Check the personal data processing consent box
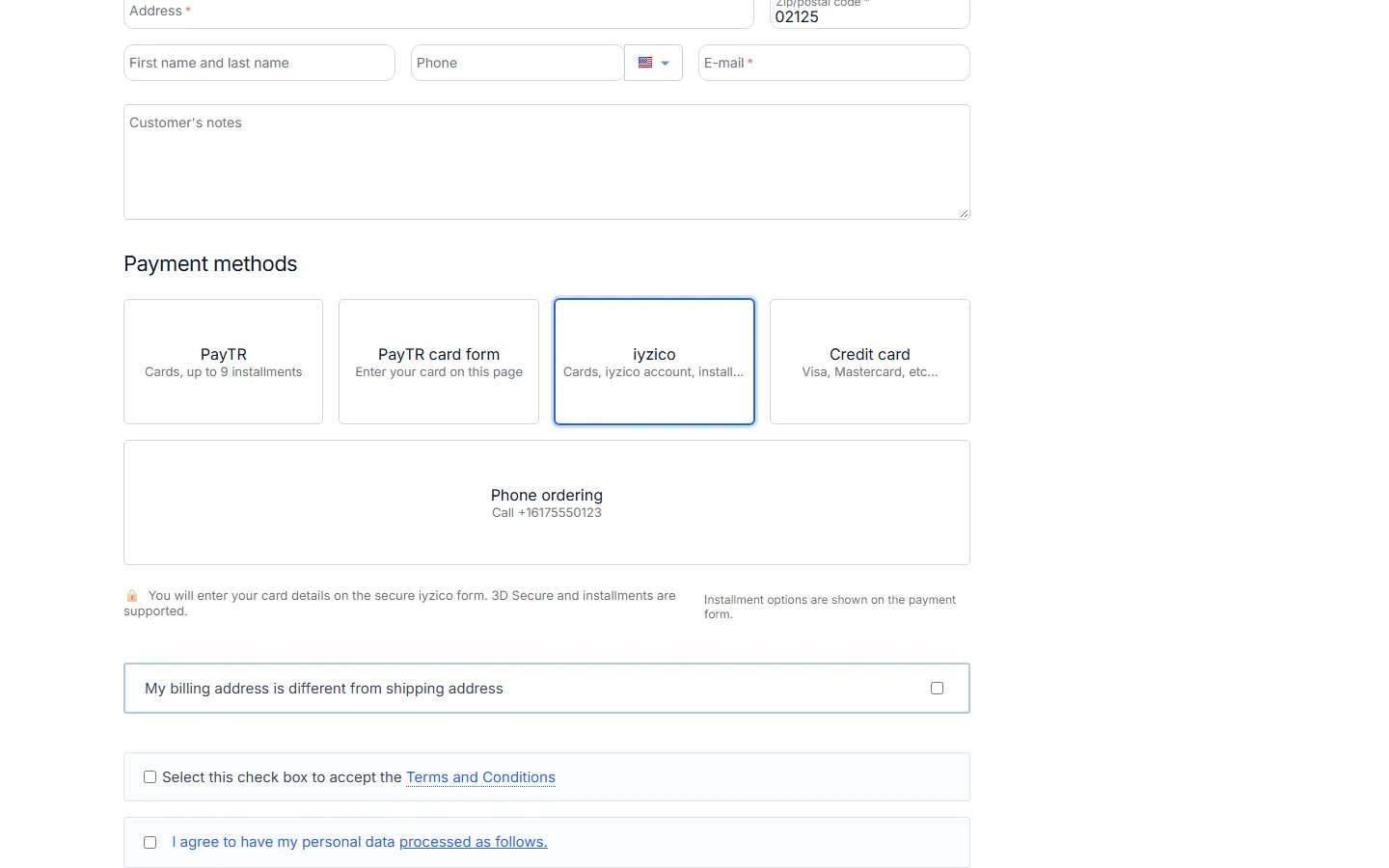Screen dimensions: 1389x868 (150, 842)
